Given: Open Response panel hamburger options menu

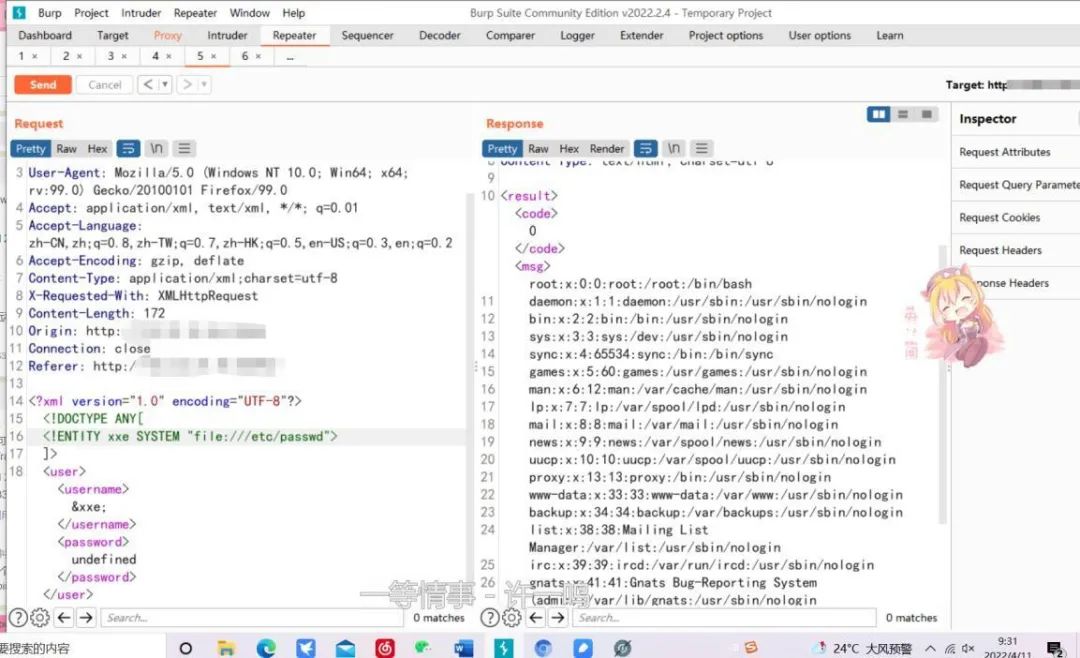Looking at the screenshot, I should pyautogui.click(x=701, y=148).
